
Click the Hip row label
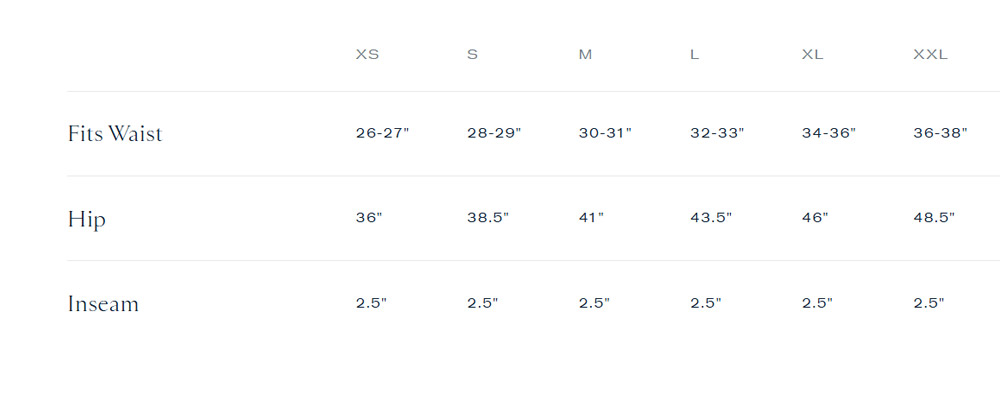(87, 219)
